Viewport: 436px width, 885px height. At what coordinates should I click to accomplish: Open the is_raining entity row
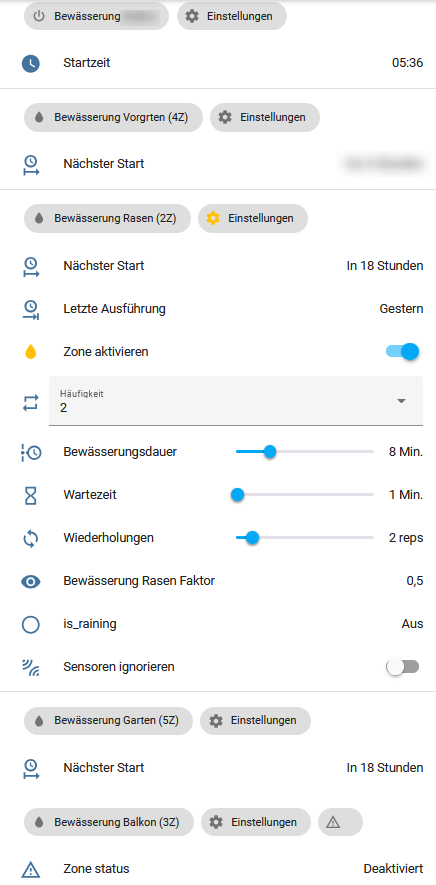point(223,624)
